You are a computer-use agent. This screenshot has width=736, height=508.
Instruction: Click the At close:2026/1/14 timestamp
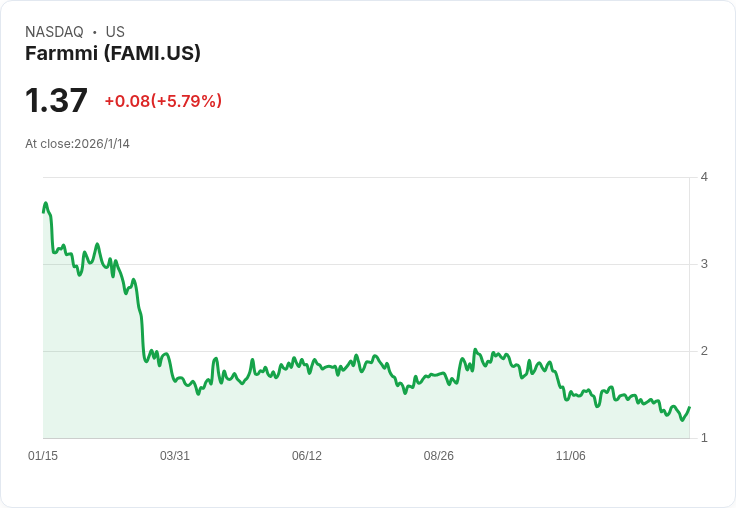77,144
